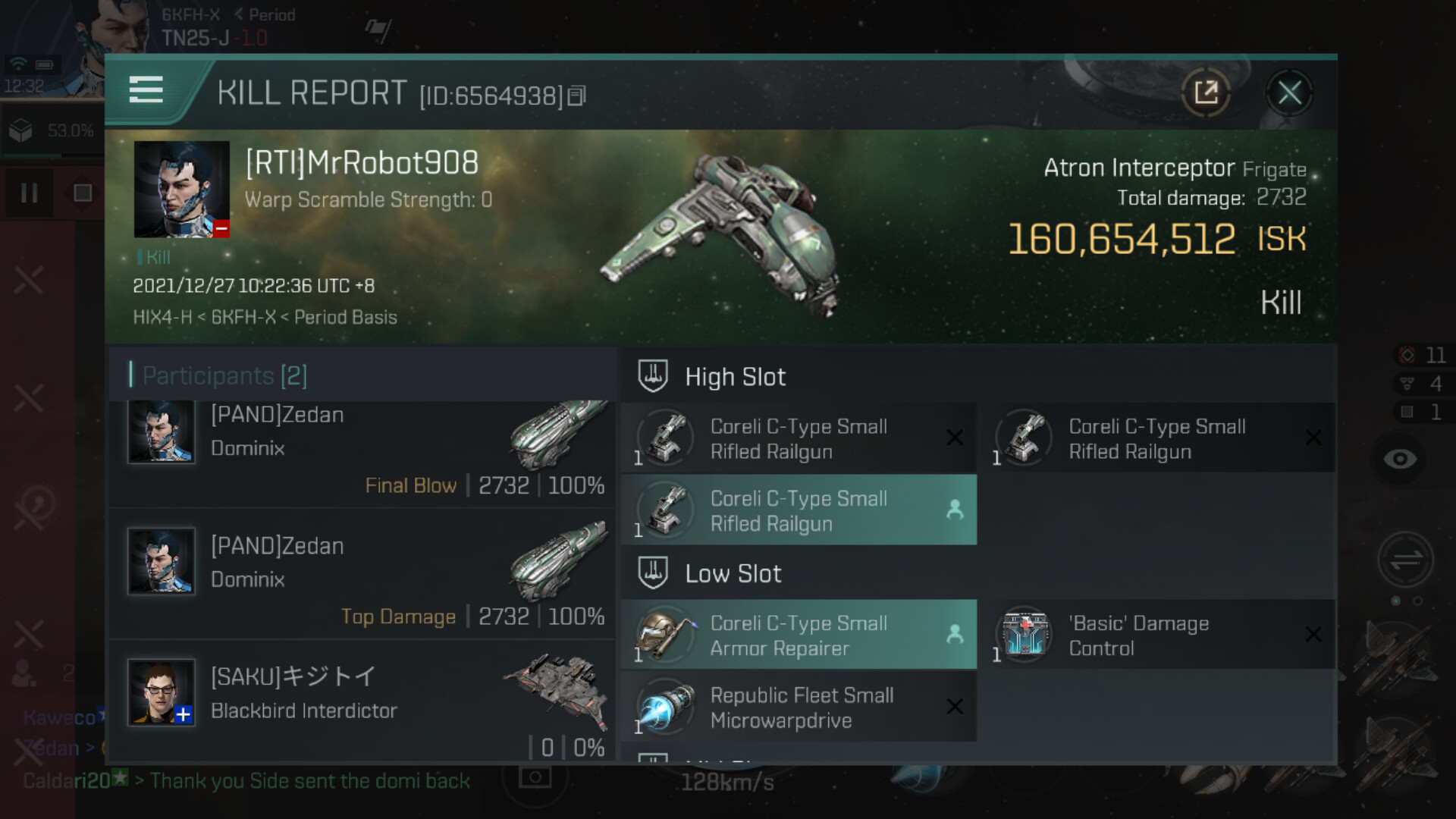Image resolution: width=1456 pixels, height=819 pixels.
Task: Toggle the eye visibility button
Action: click(1400, 459)
